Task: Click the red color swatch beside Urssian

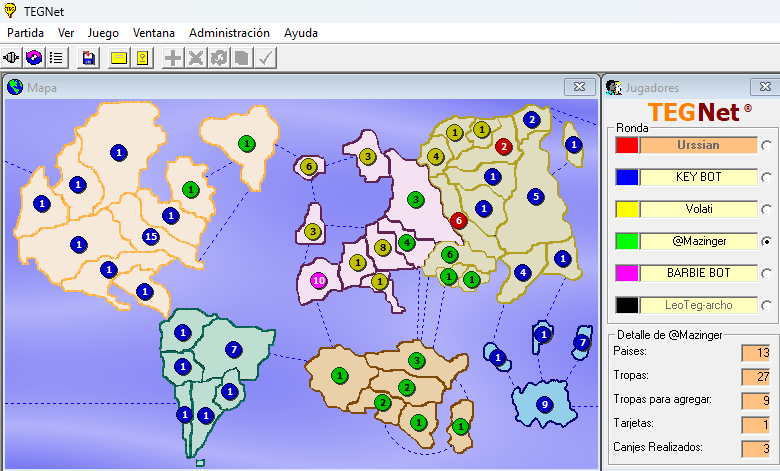Action: (627, 146)
